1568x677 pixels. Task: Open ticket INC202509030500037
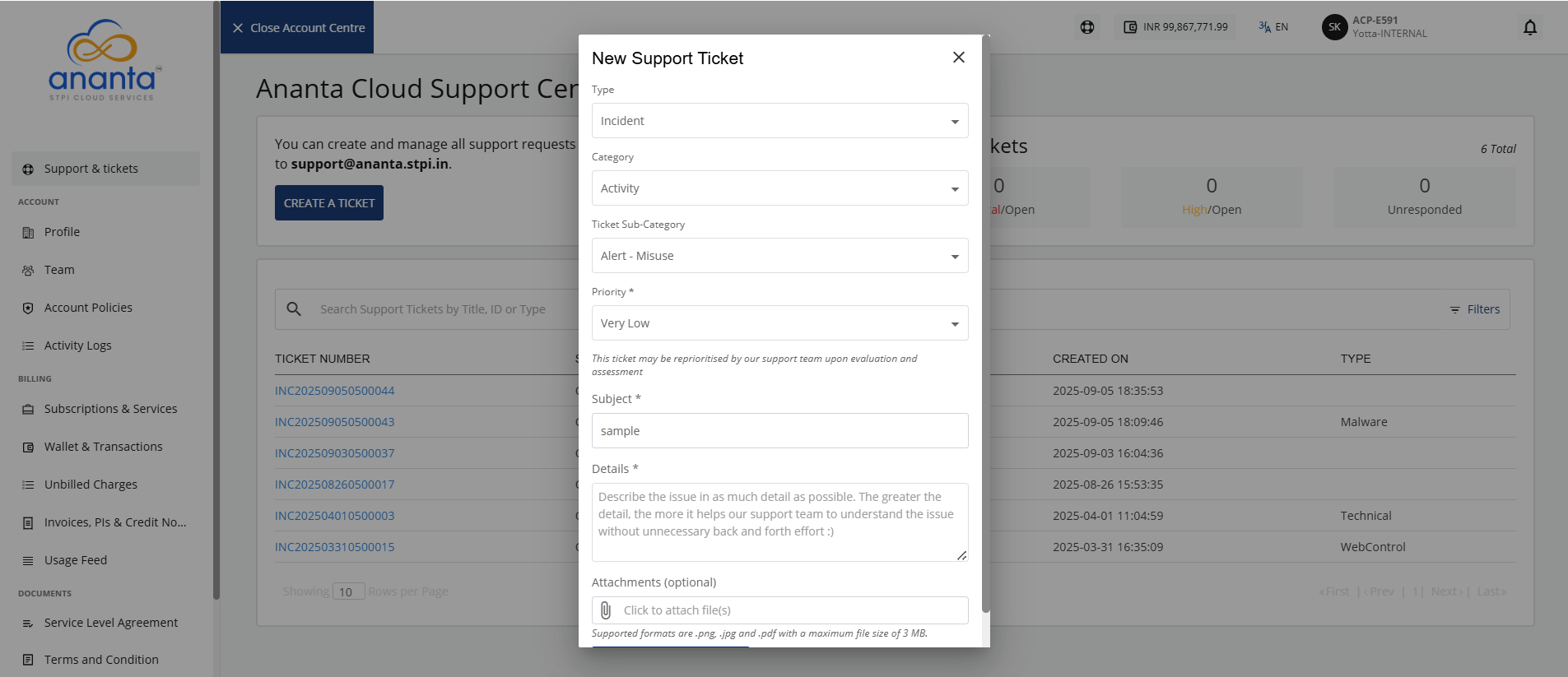click(x=335, y=453)
